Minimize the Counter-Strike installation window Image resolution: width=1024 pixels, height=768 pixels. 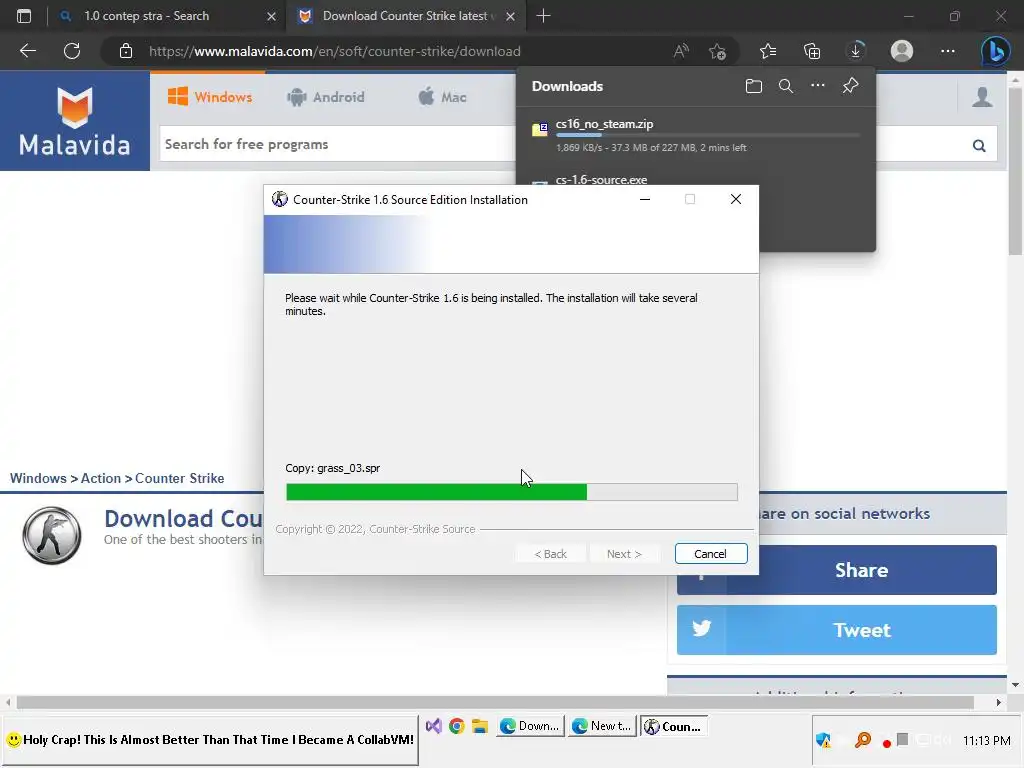pyautogui.click(x=645, y=199)
